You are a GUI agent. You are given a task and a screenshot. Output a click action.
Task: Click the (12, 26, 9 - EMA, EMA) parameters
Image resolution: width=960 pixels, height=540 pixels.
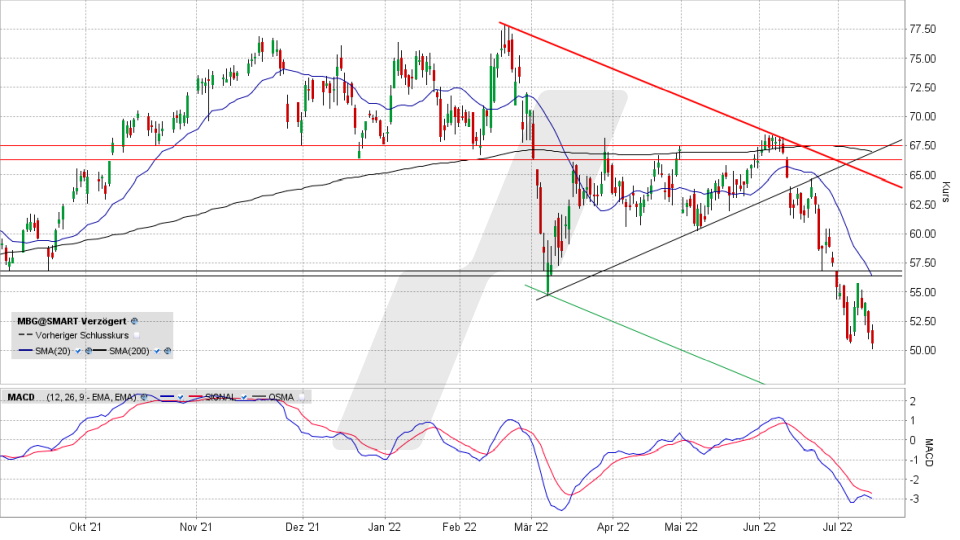coord(91,397)
